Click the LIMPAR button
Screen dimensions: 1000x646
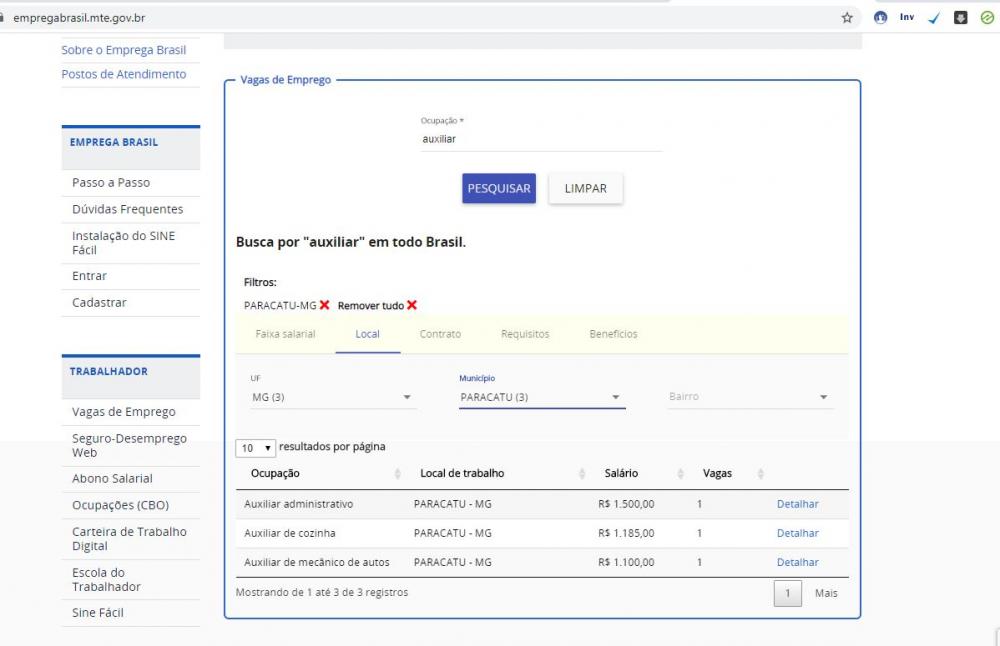[585, 189]
